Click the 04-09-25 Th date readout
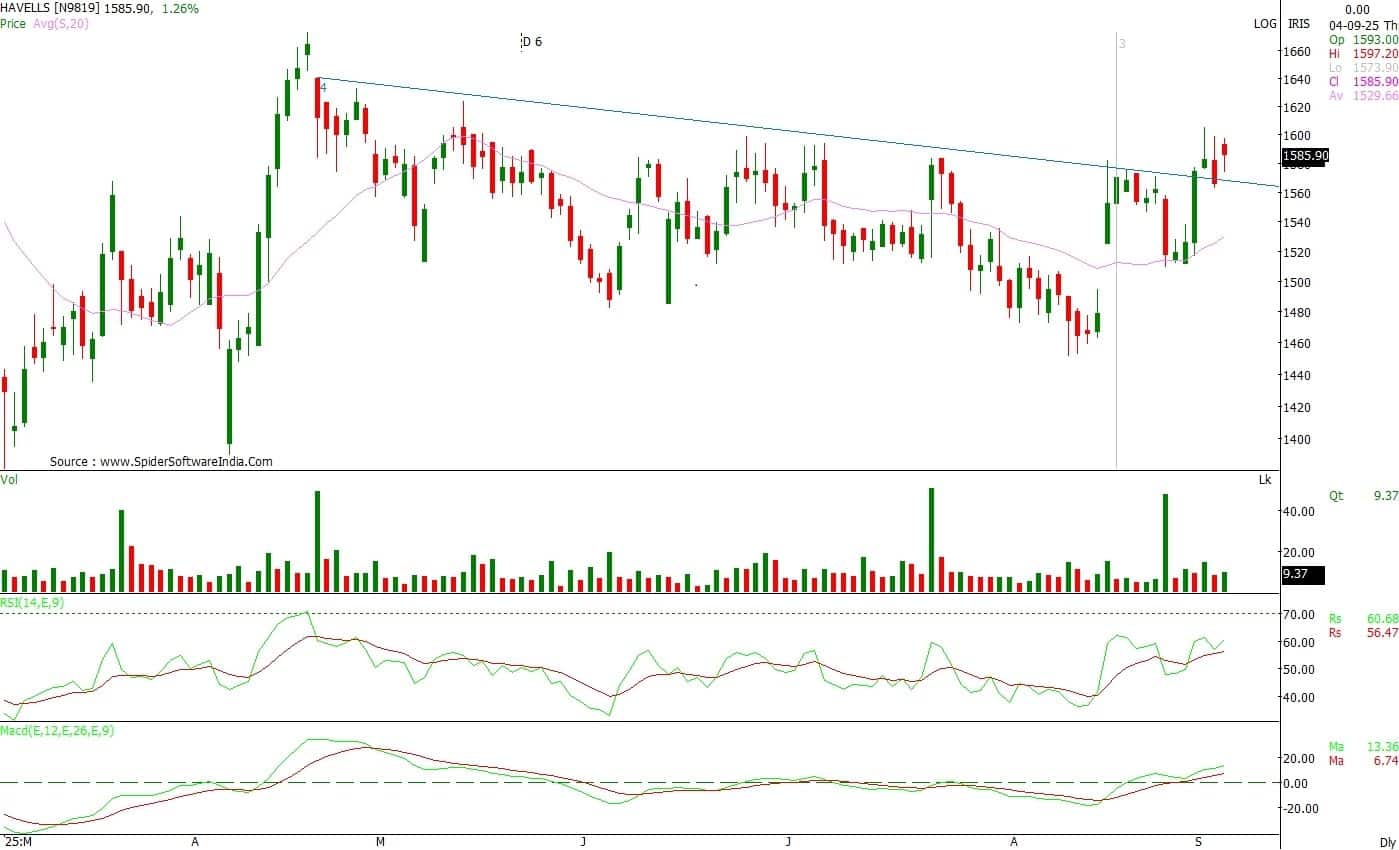Viewport: 1399px width, 850px height. click(x=1362, y=24)
